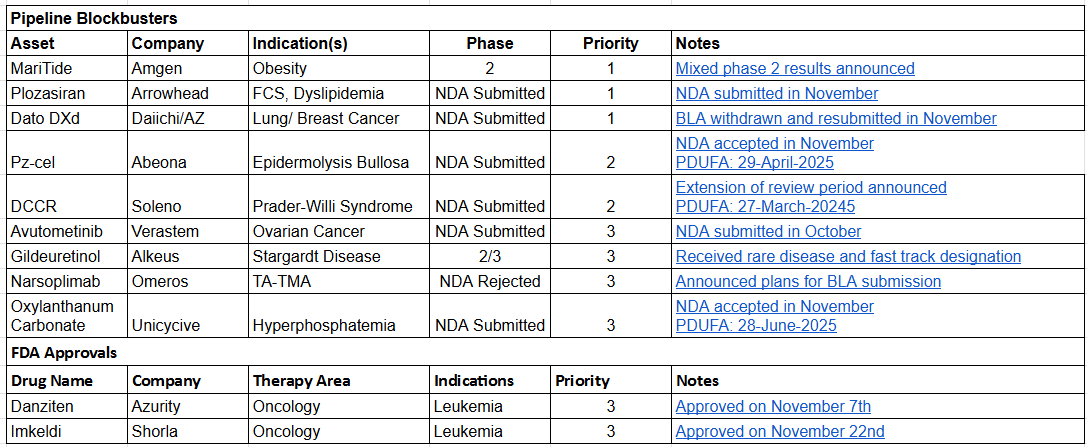The height and width of the screenshot is (447, 1087).
Task: Open 'BLA withdrawn and resubmitted in November' link
Action: pyautogui.click(x=836, y=119)
